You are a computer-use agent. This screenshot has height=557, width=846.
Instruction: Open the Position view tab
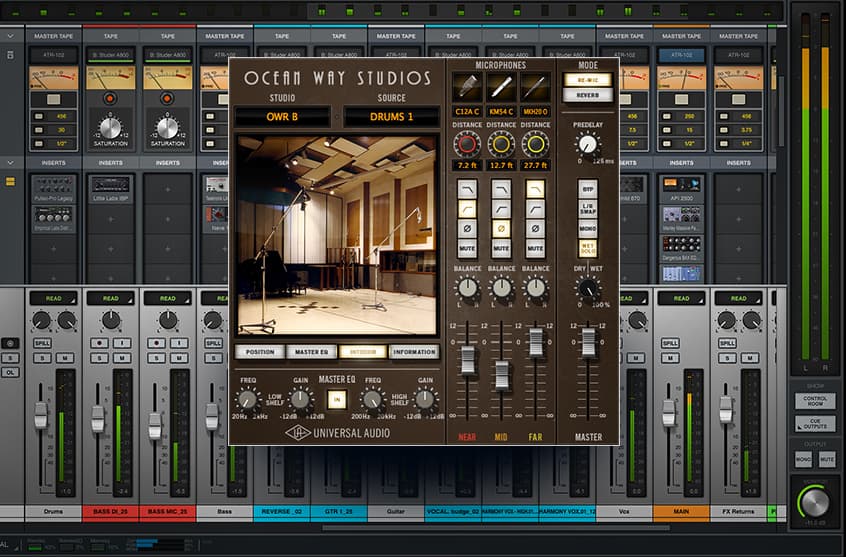click(260, 352)
